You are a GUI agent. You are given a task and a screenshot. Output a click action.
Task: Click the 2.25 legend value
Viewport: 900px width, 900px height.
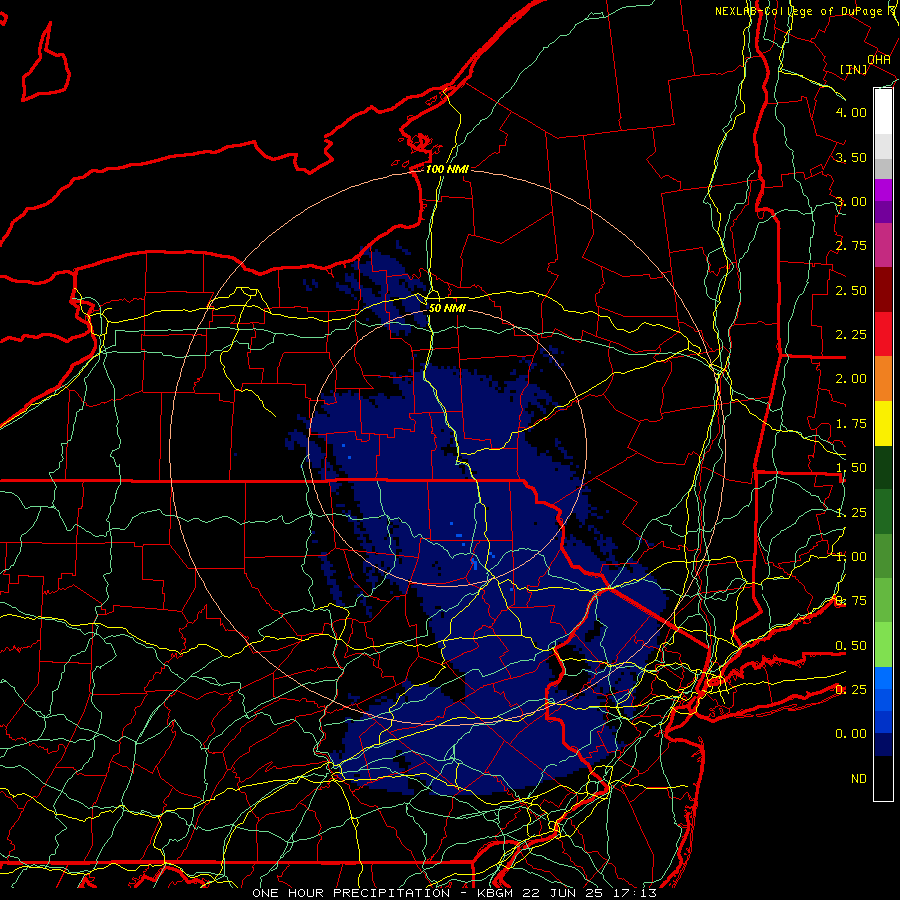click(851, 335)
